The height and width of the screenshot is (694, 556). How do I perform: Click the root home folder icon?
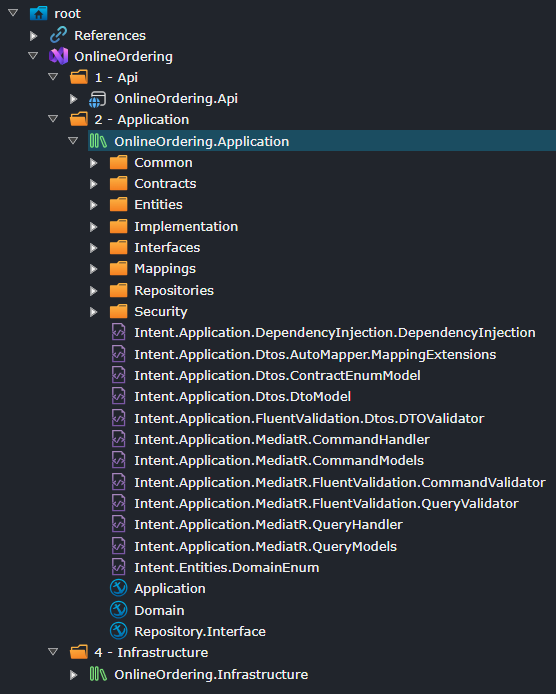(39, 13)
